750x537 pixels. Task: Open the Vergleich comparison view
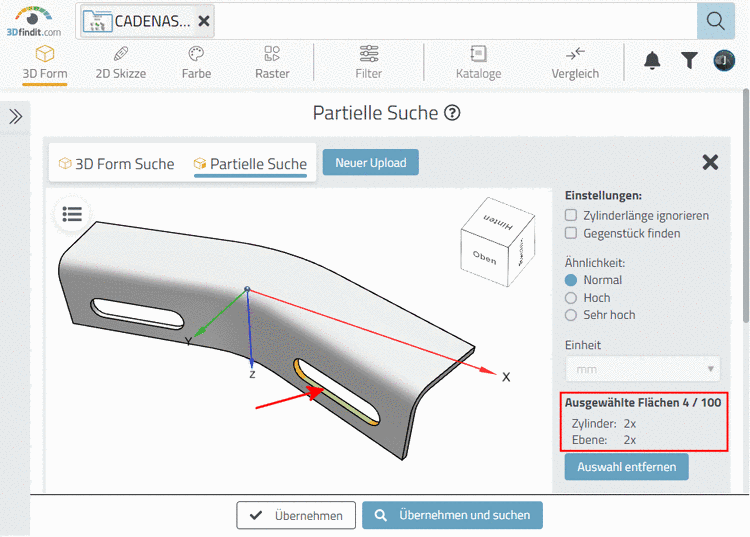point(575,62)
